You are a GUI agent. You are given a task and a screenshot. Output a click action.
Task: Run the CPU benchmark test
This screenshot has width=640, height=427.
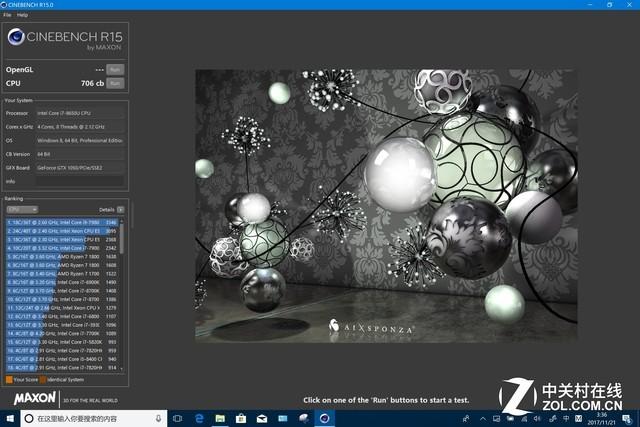[x=114, y=83]
